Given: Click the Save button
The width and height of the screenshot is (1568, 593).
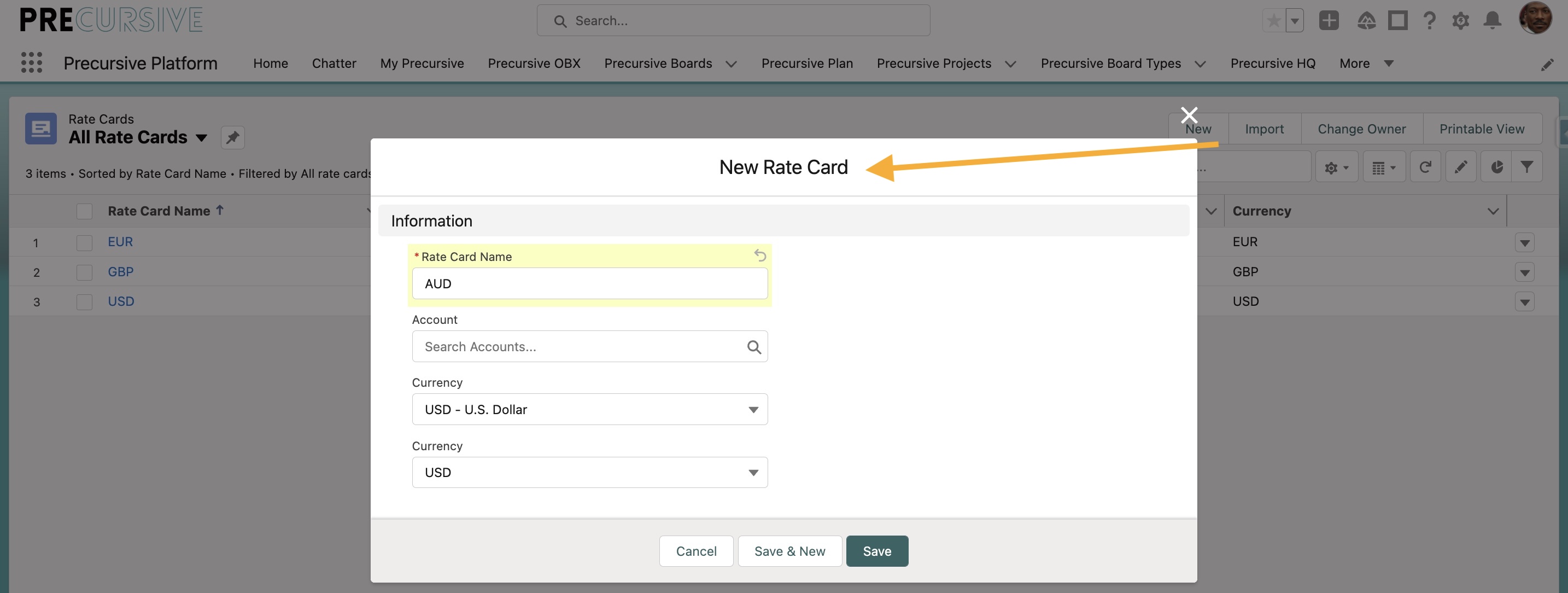Looking at the screenshot, I should [x=876, y=551].
